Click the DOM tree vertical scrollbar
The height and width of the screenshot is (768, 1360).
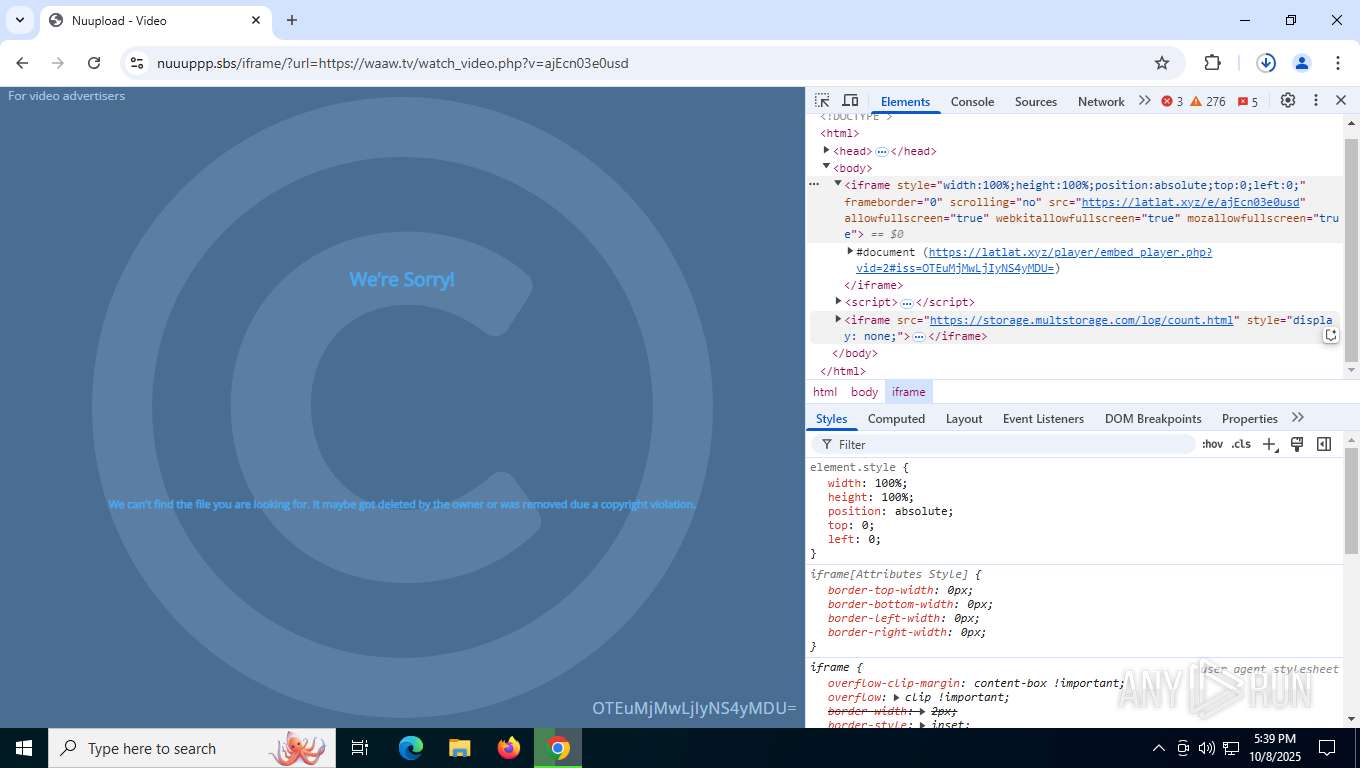click(1351, 250)
